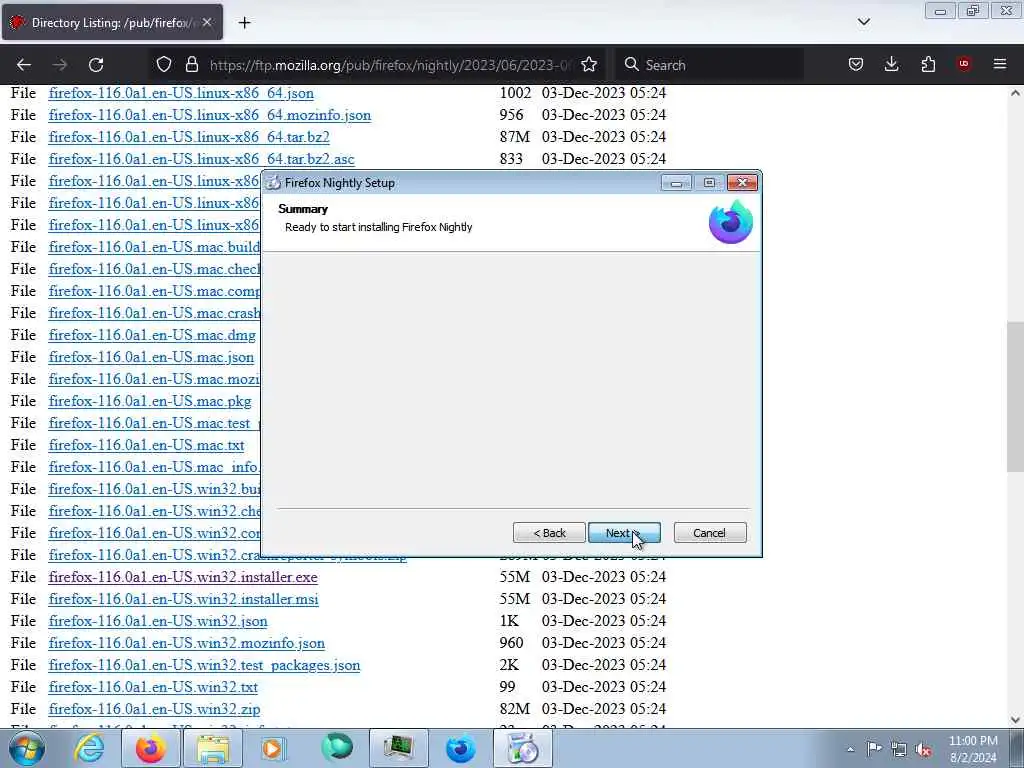
Task: Download the win32.installer.exe file
Action: 183,577
